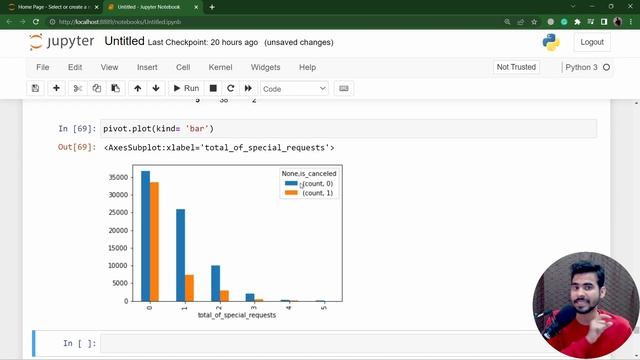Screen dimensions: 640x360
Task: Save and checkpoint the notebook
Action: point(36,88)
